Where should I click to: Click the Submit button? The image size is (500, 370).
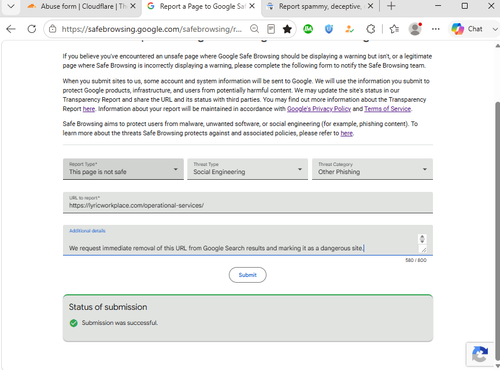248,275
